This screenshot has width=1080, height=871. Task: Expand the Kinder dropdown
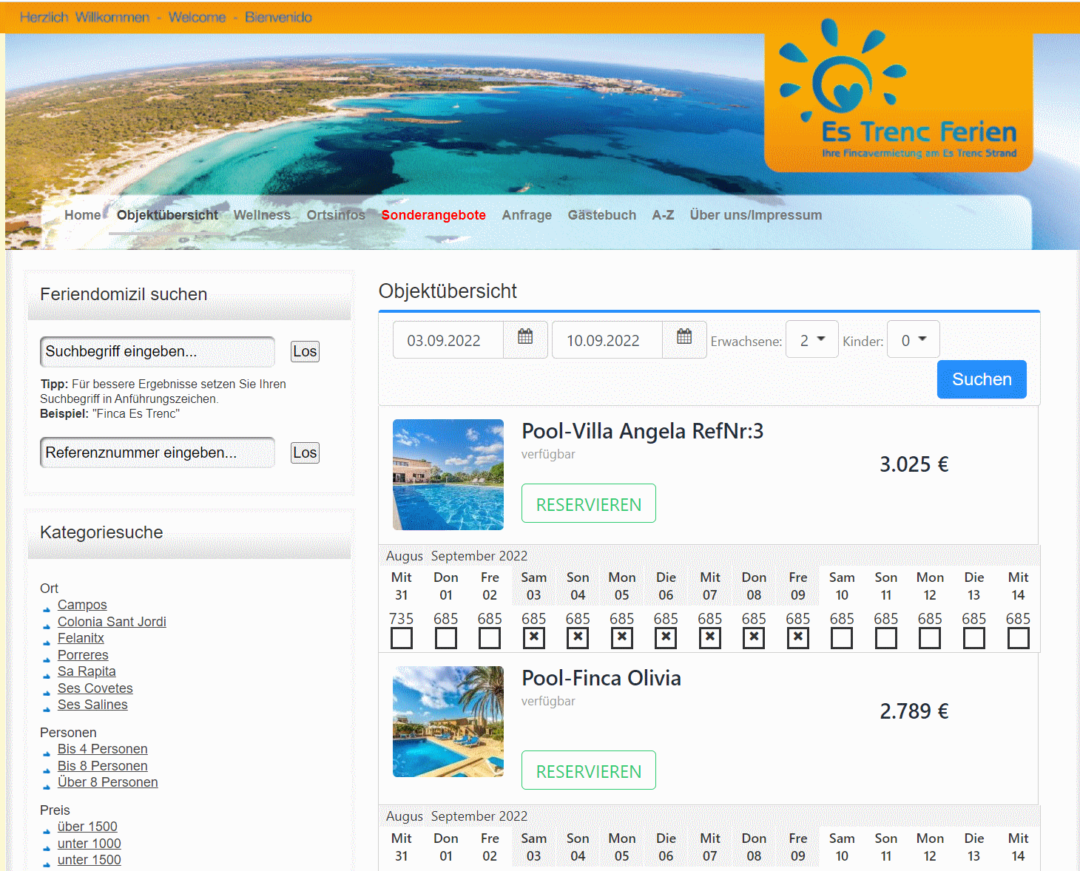[912, 340]
